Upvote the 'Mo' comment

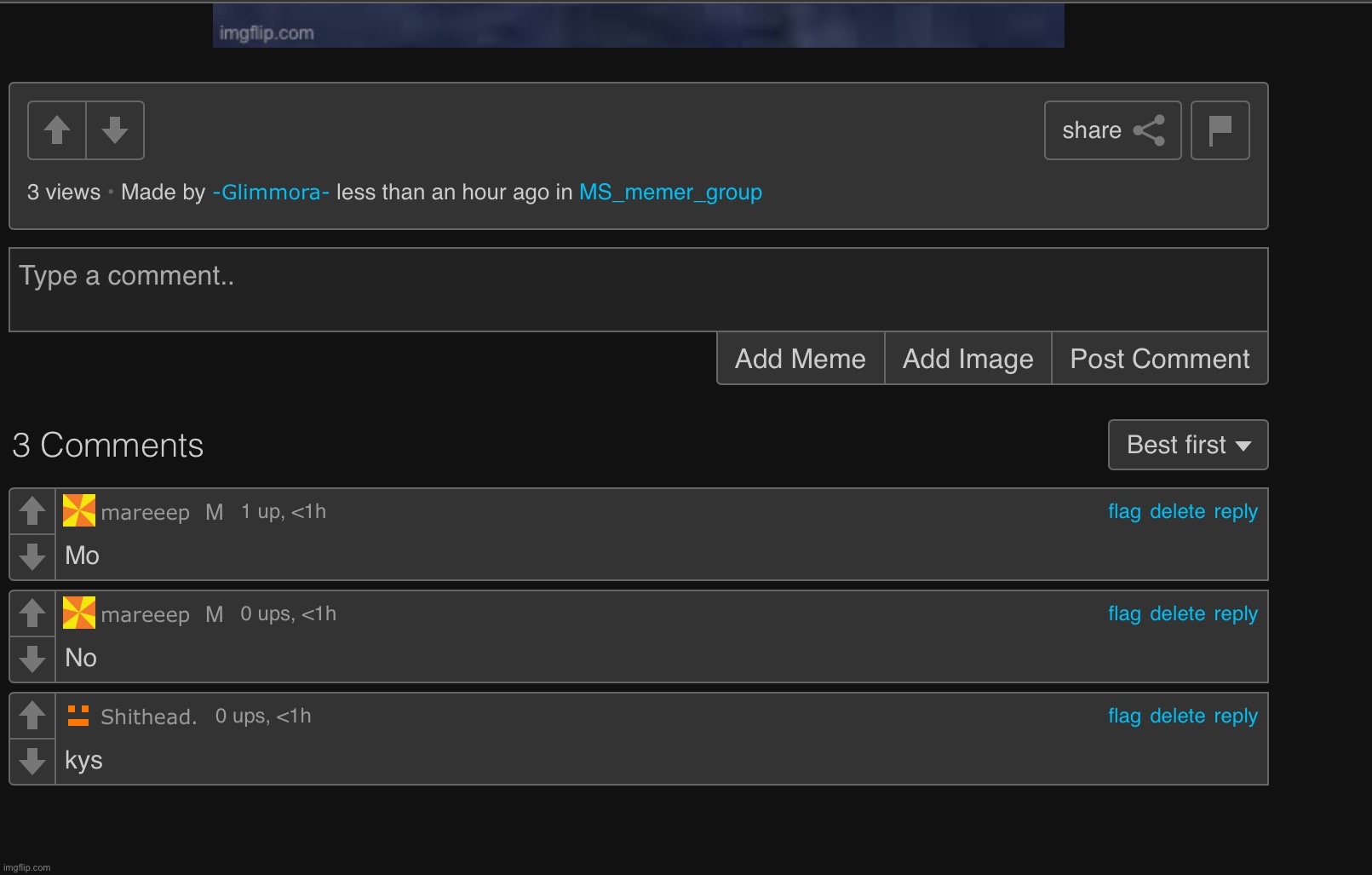(x=32, y=511)
